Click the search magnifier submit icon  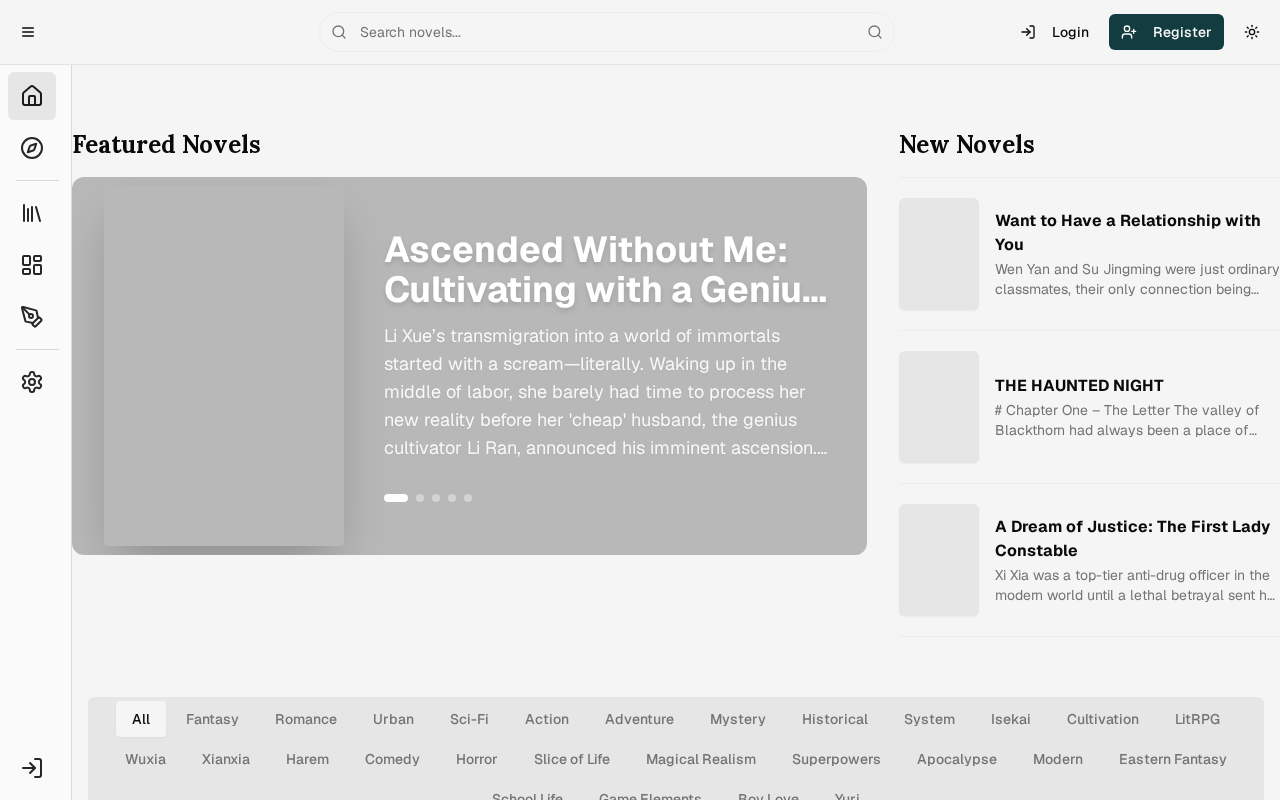point(875,32)
